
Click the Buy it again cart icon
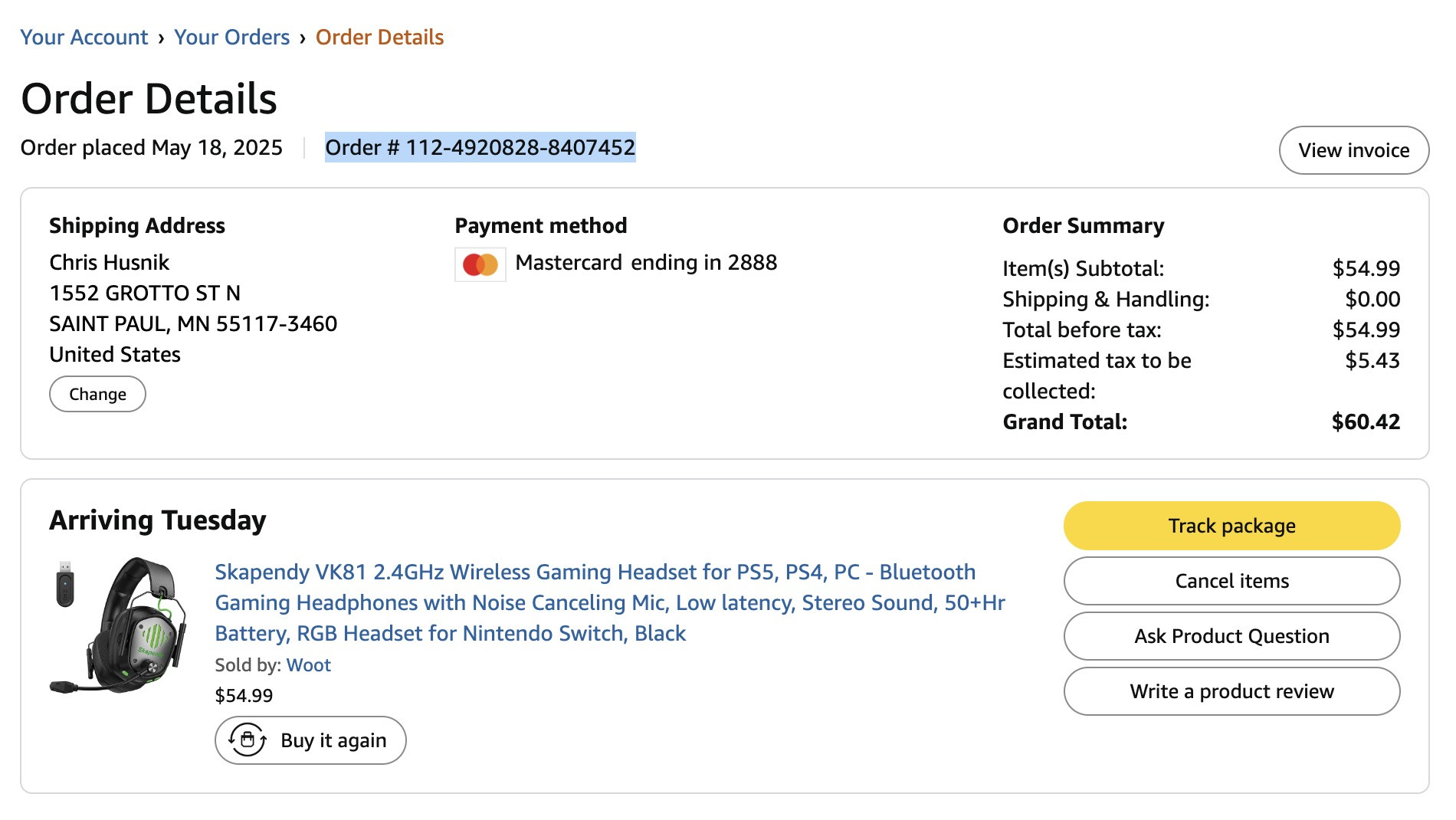click(248, 740)
